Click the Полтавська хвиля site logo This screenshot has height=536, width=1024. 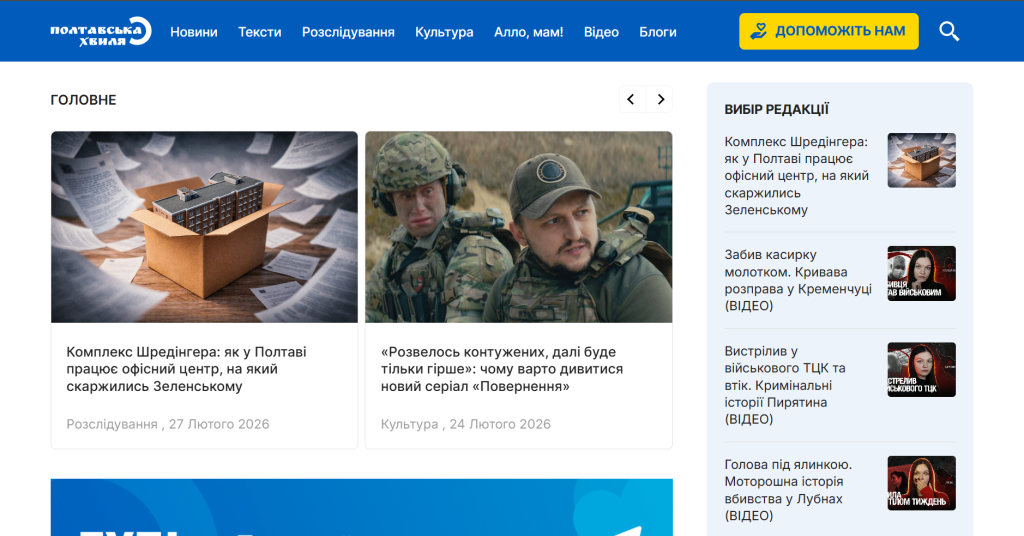(x=101, y=31)
